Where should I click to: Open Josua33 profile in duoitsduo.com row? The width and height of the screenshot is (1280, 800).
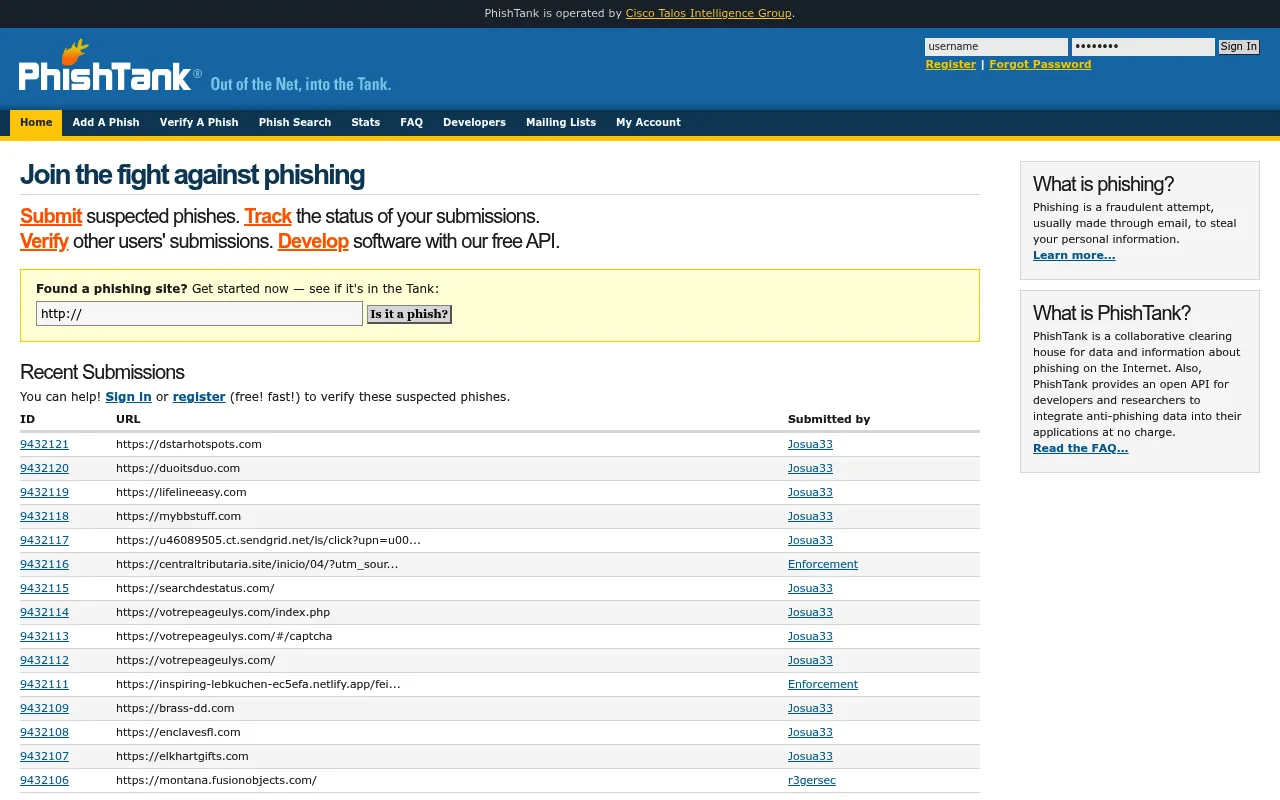[810, 468]
